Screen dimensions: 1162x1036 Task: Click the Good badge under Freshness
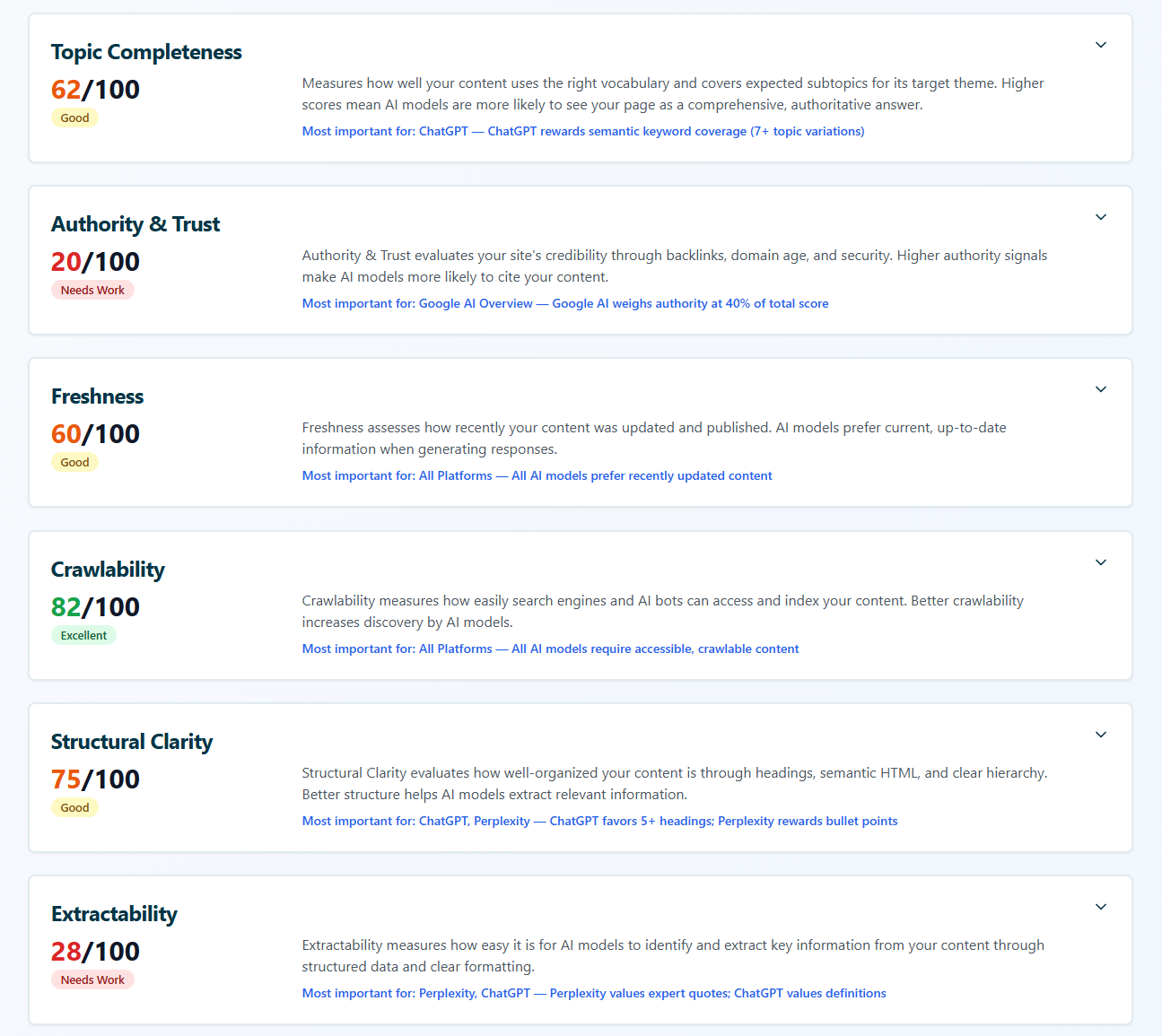point(74,462)
